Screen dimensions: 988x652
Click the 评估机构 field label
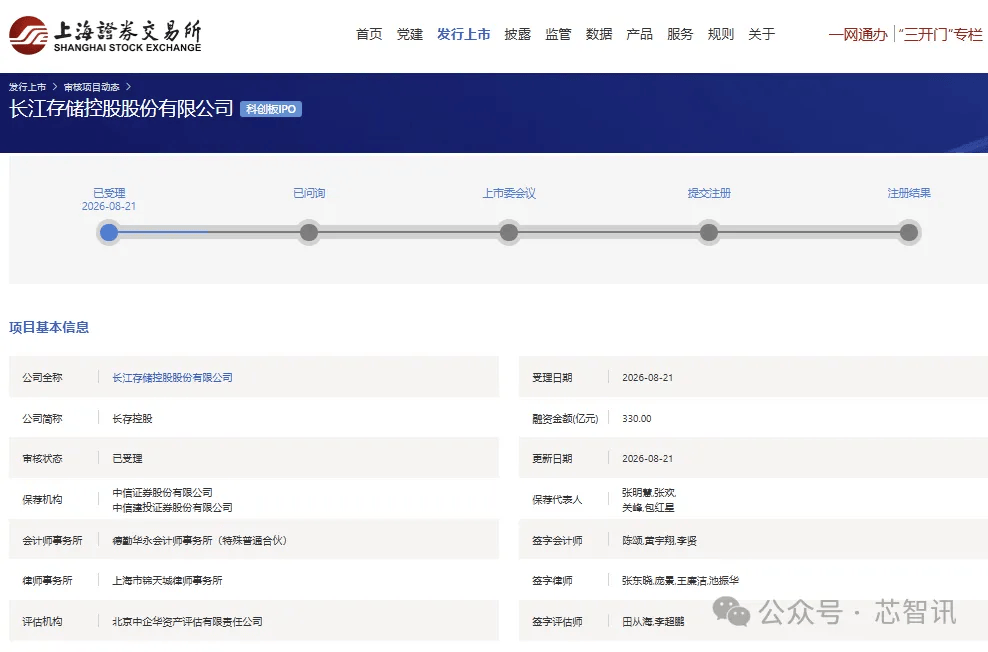(x=42, y=622)
